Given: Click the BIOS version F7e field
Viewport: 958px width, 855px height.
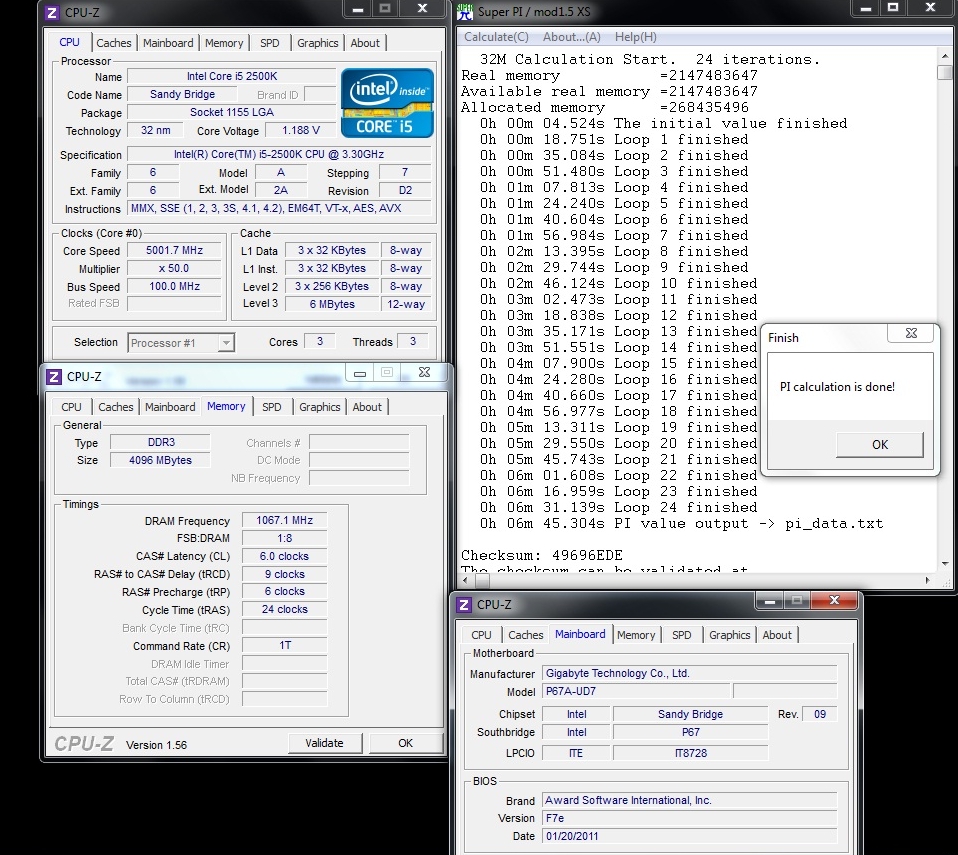Looking at the screenshot, I should coord(690,818).
